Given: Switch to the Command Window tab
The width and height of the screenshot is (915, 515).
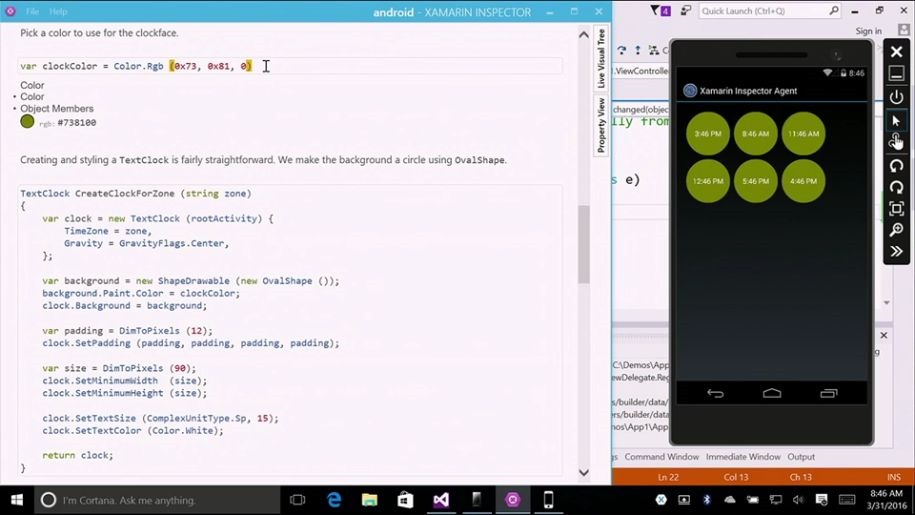Looking at the screenshot, I should click(661, 457).
